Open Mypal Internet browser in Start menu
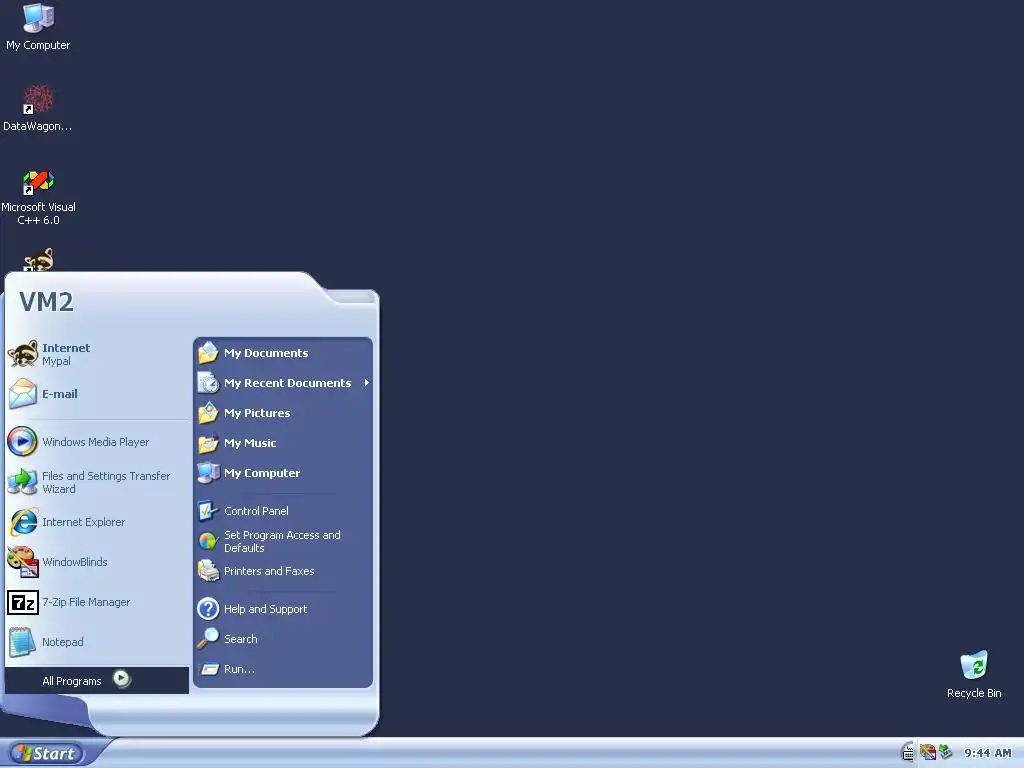The width and height of the screenshot is (1024, 768). [97, 354]
